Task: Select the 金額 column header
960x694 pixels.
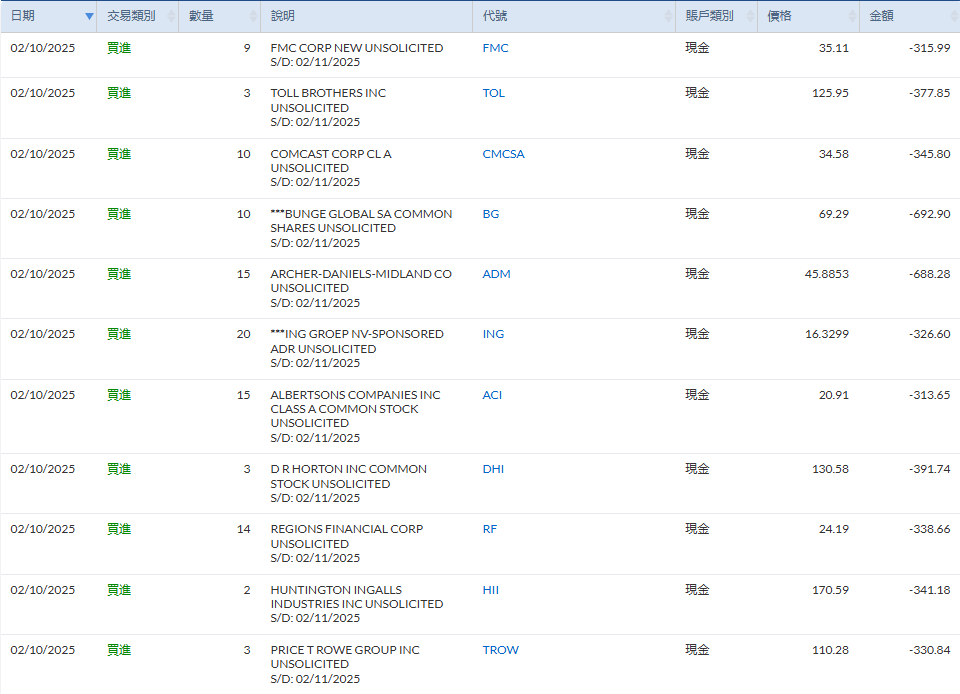Action: [910, 17]
